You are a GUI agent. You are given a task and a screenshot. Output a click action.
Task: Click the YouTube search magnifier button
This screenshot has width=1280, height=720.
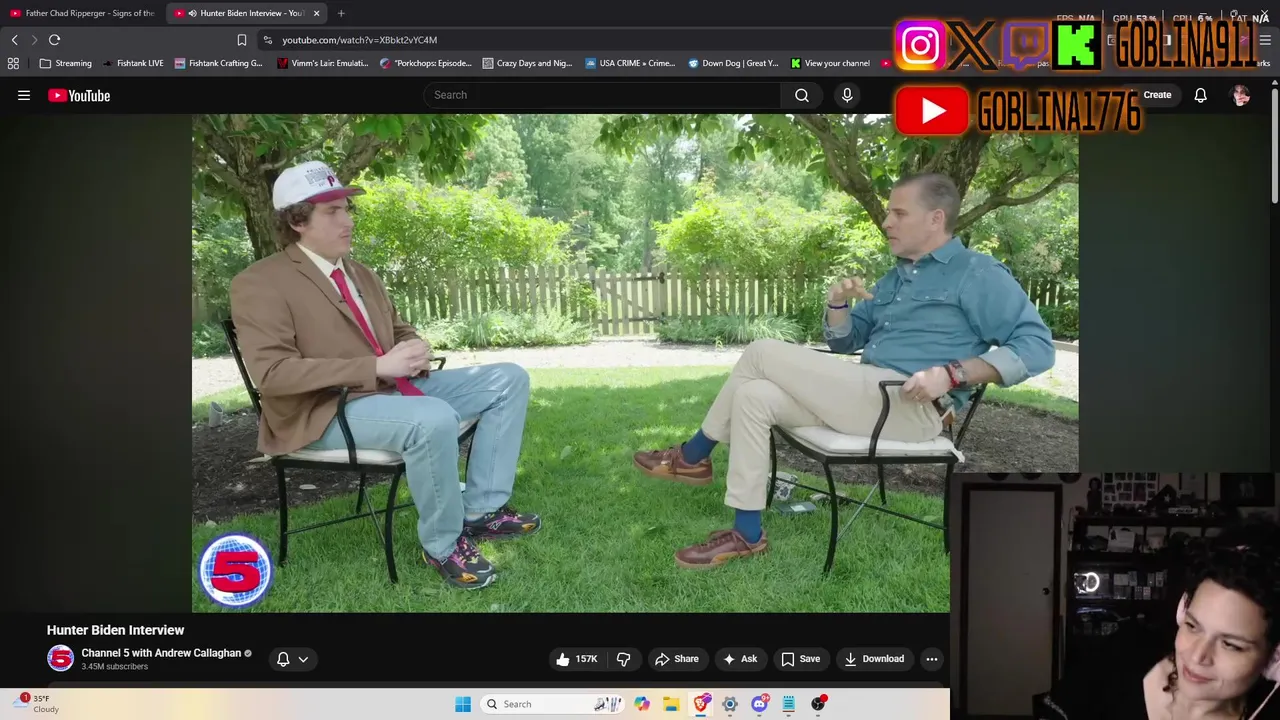click(x=802, y=95)
